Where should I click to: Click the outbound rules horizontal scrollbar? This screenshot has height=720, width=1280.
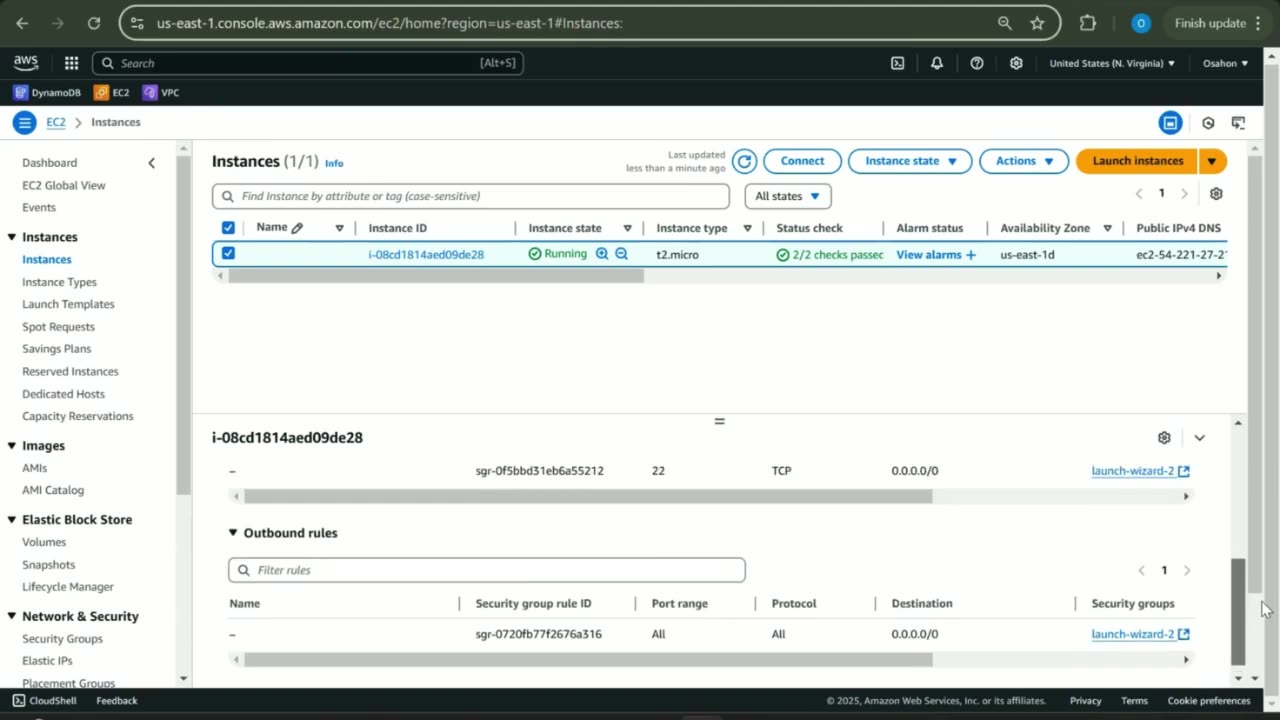(588, 660)
